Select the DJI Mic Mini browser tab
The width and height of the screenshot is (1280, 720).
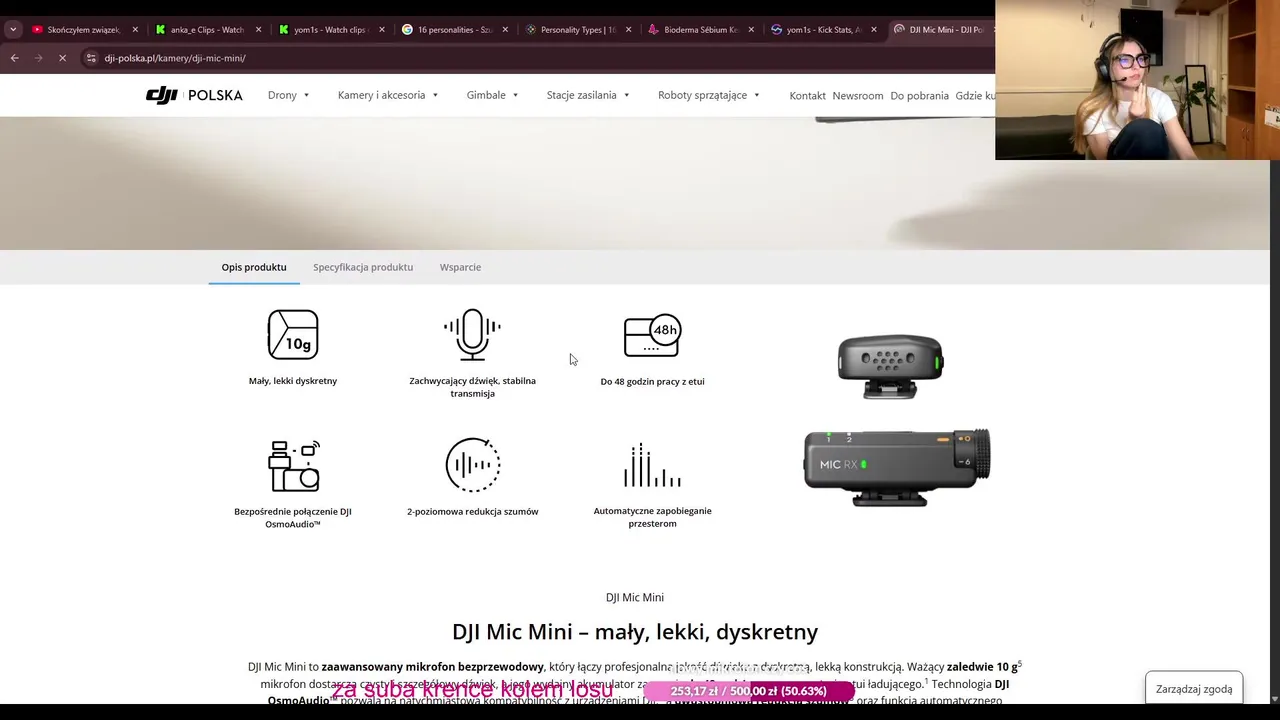pos(940,29)
